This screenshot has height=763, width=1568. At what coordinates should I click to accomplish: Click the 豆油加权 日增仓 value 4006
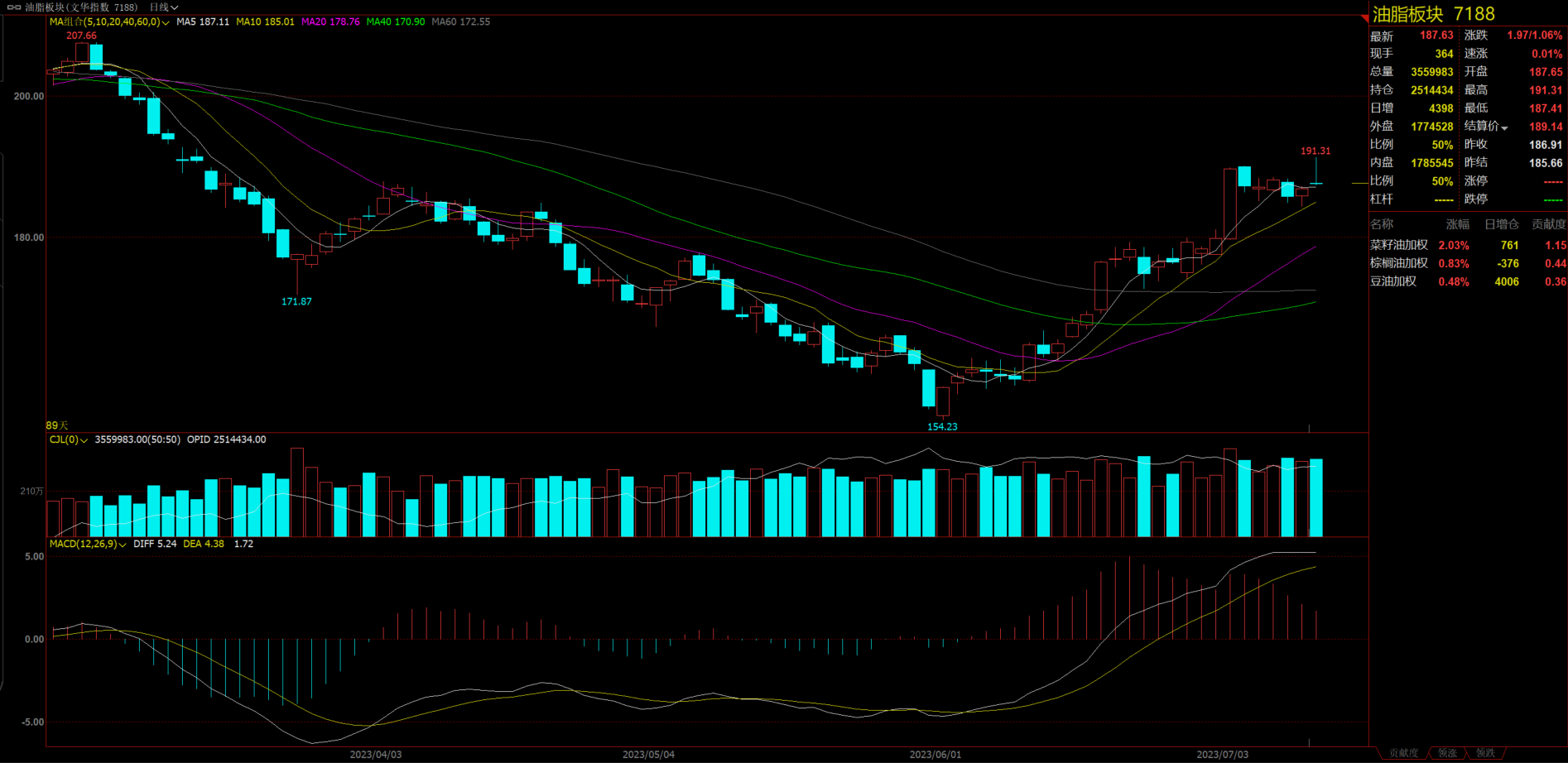pos(1507,282)
